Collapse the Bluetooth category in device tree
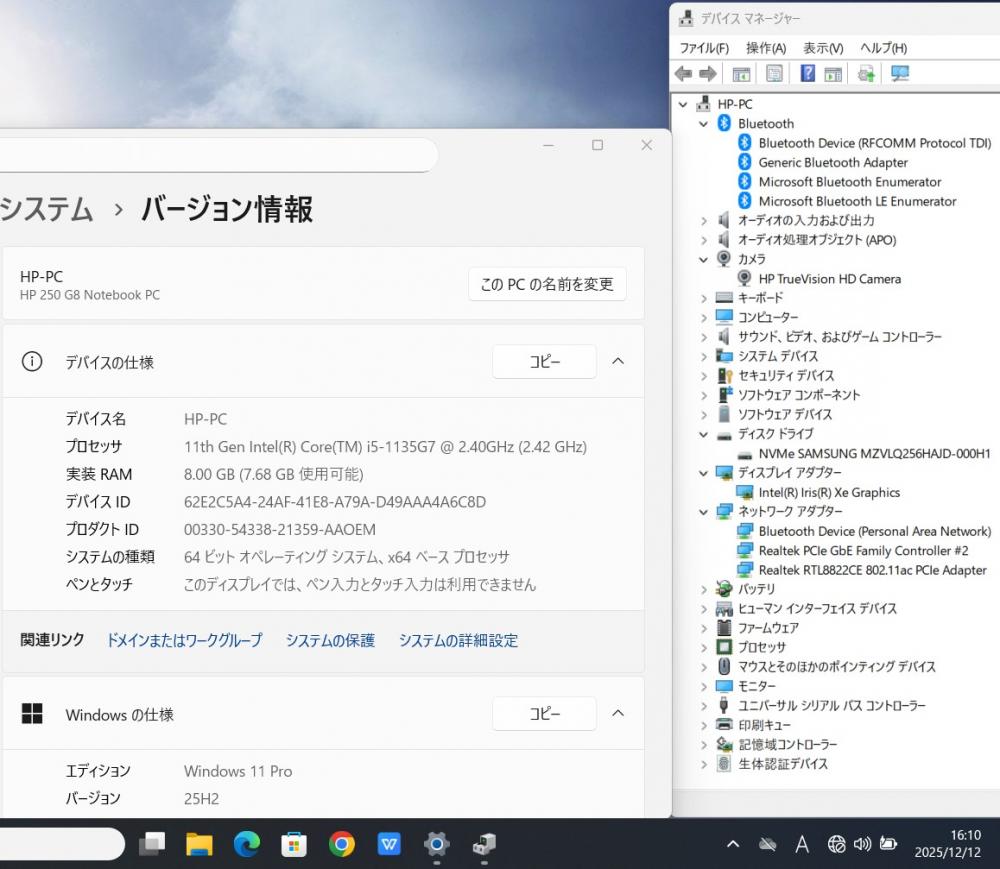 click(x=703, y=124)
